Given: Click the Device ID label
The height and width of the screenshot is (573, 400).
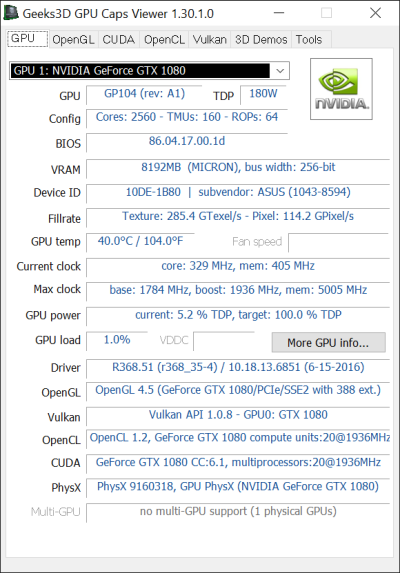Looking at the screenshot, I should 57,193.
